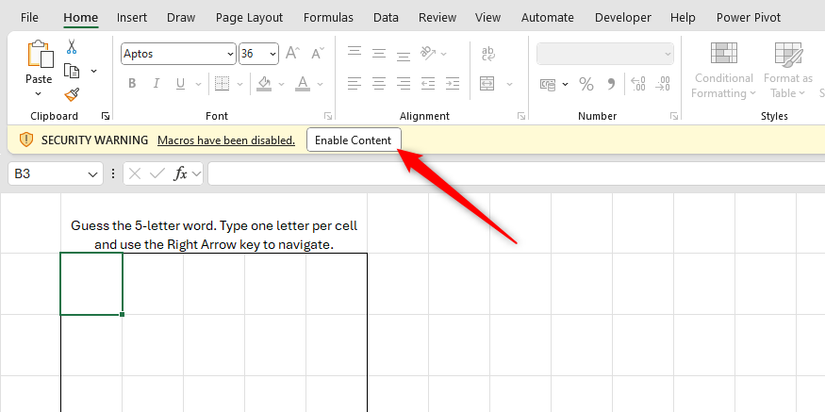Click 'Macros have been disabled.' link
The height and width of the screenshot is (412, 825).
(x=226, y=140)
